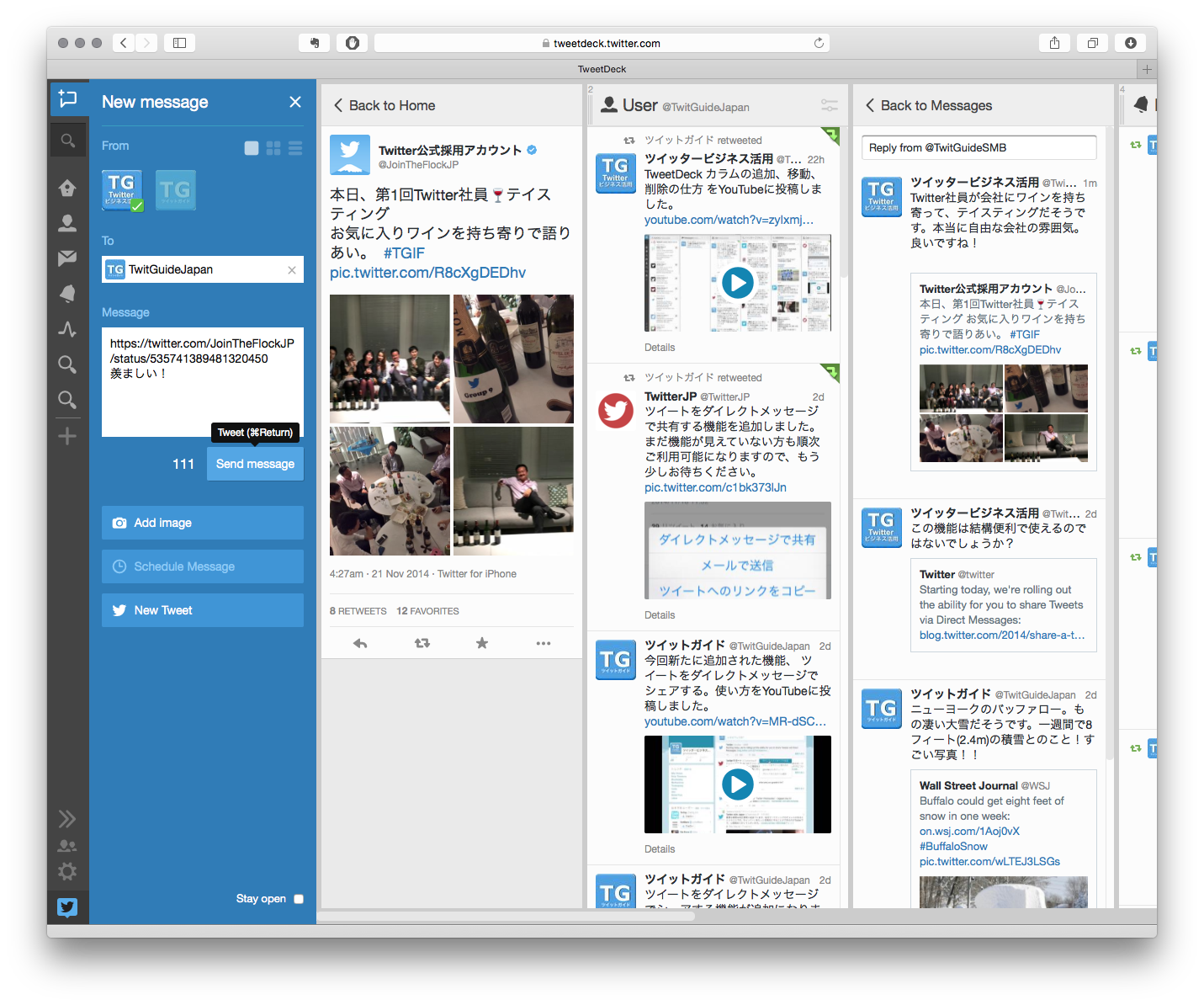
Task: Click the first magnifier column icon
Action: pyautogui.click(x=67, y=364)
